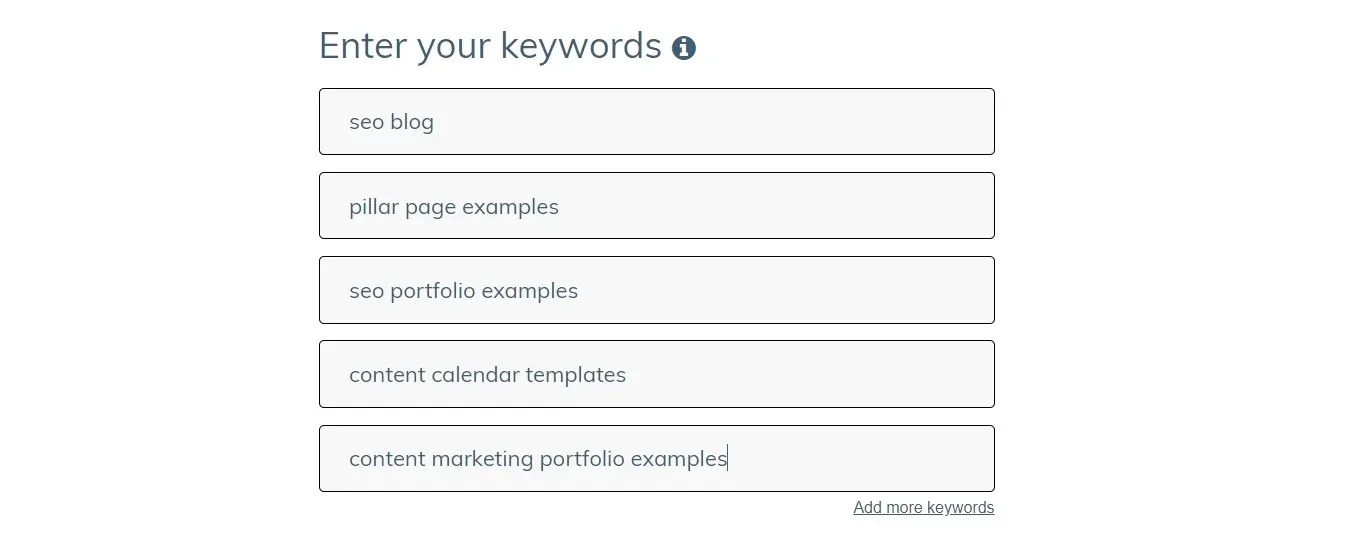Click 'examples' in the pillar page field
The width and height of the screenshot is (1364, 535).
click(x=510, y=207)
